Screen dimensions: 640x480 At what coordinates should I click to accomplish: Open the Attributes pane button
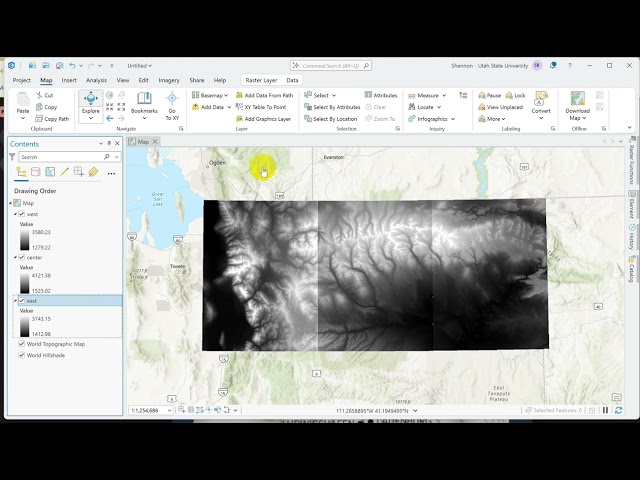pyautogui.click(x=380, y=95)
